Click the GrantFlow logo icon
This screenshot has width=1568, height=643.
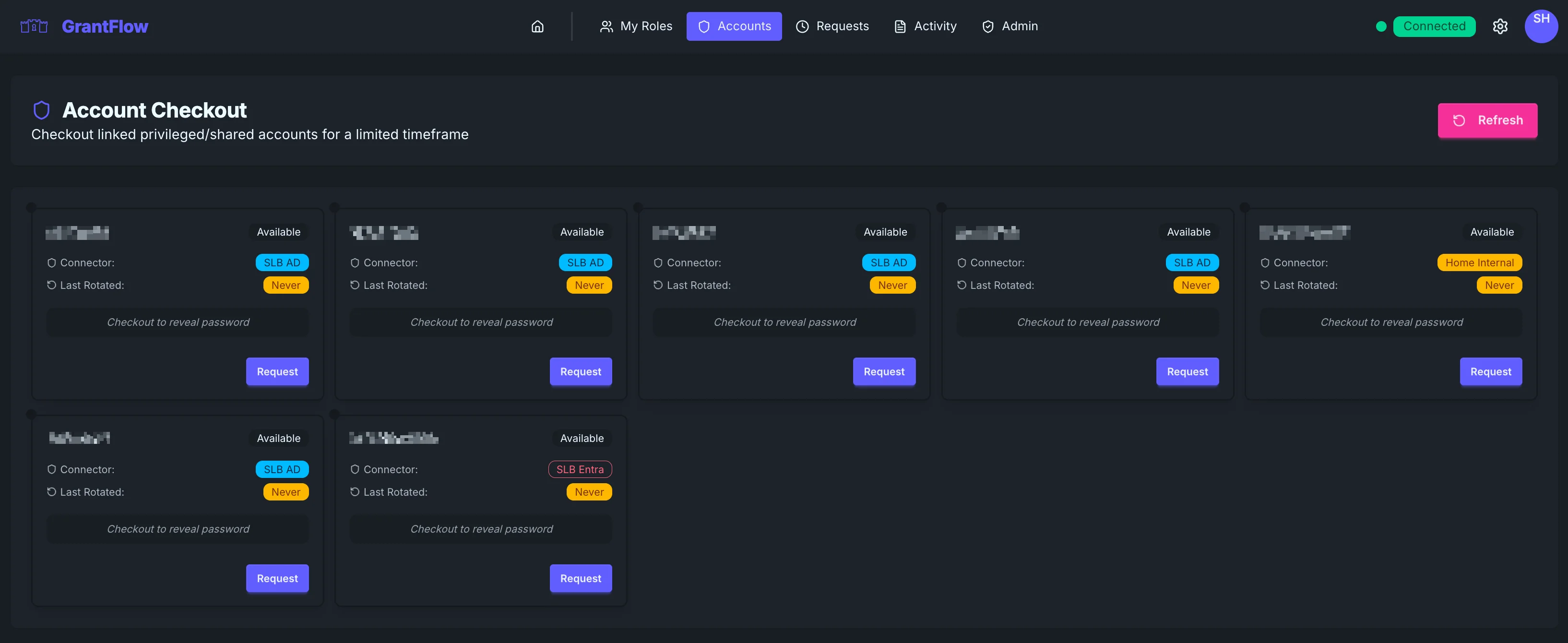point(34,26)
